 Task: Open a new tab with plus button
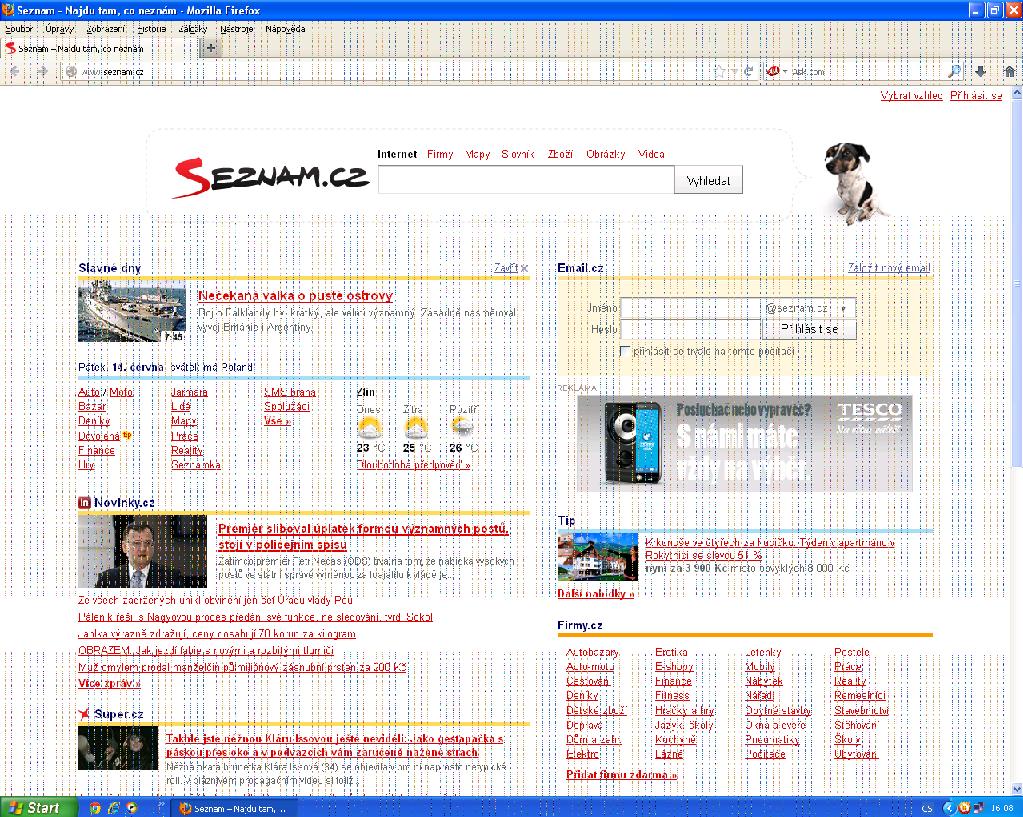tap(210, 48)
